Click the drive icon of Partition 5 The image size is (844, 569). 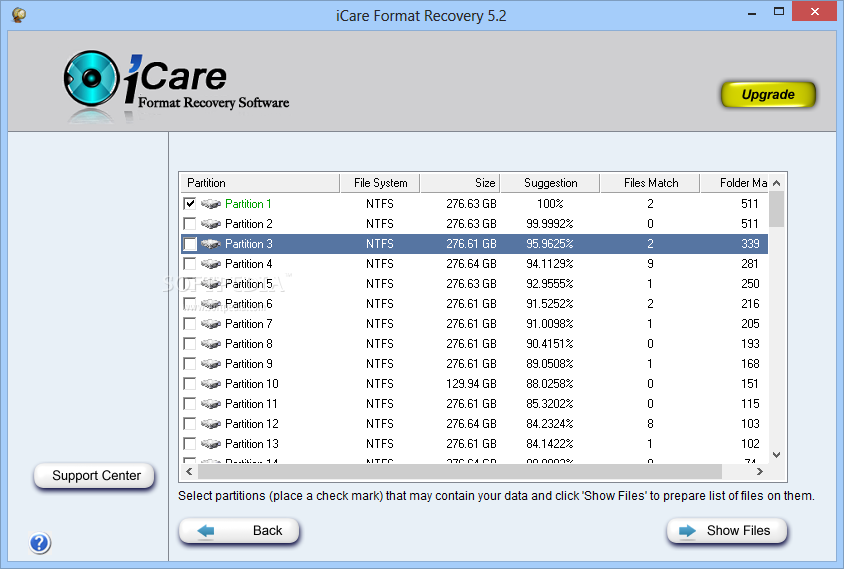(211, 284)
